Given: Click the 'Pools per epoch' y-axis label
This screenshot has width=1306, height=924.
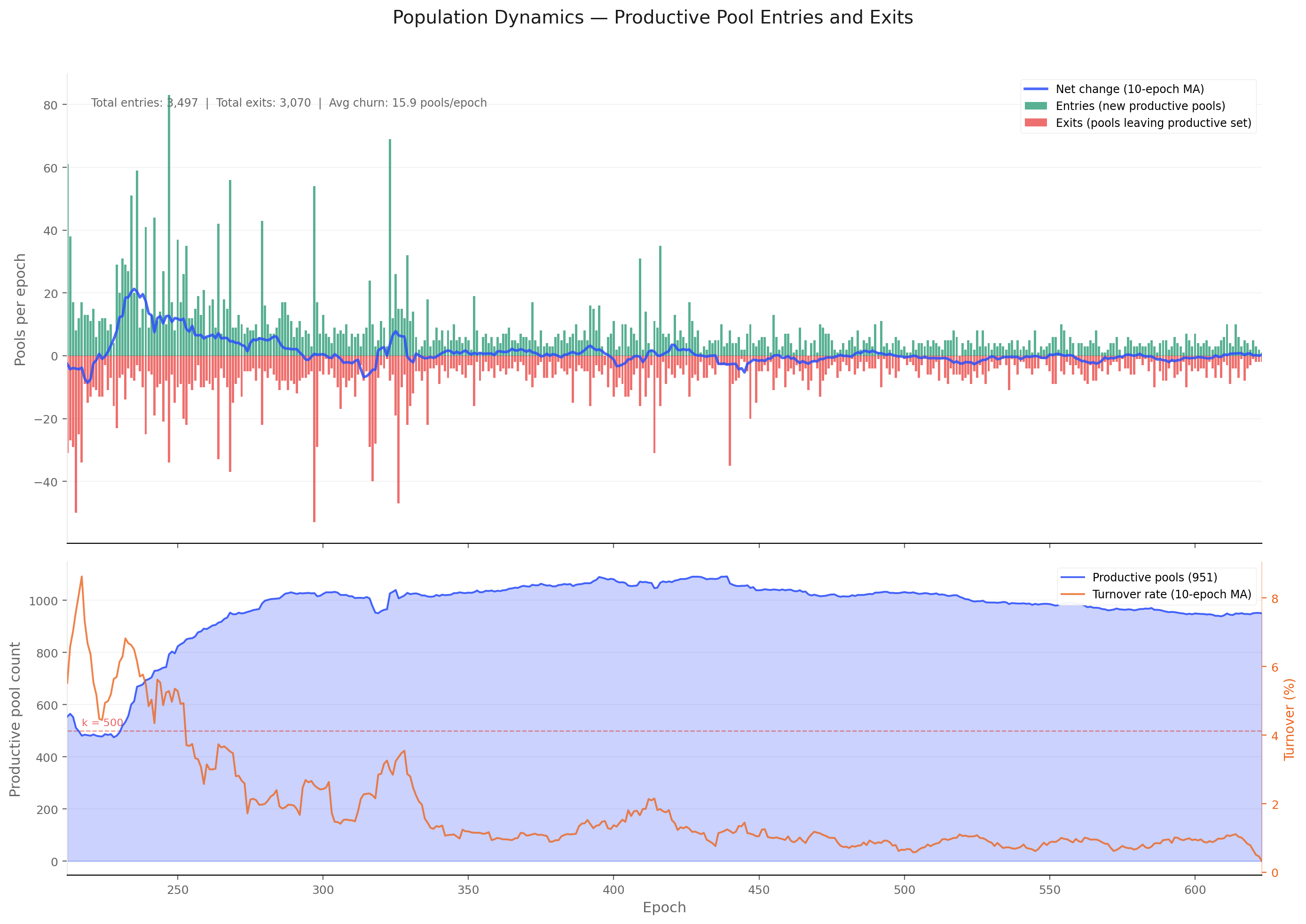Looking at the screenshot, I should click(x=21, y=310).
